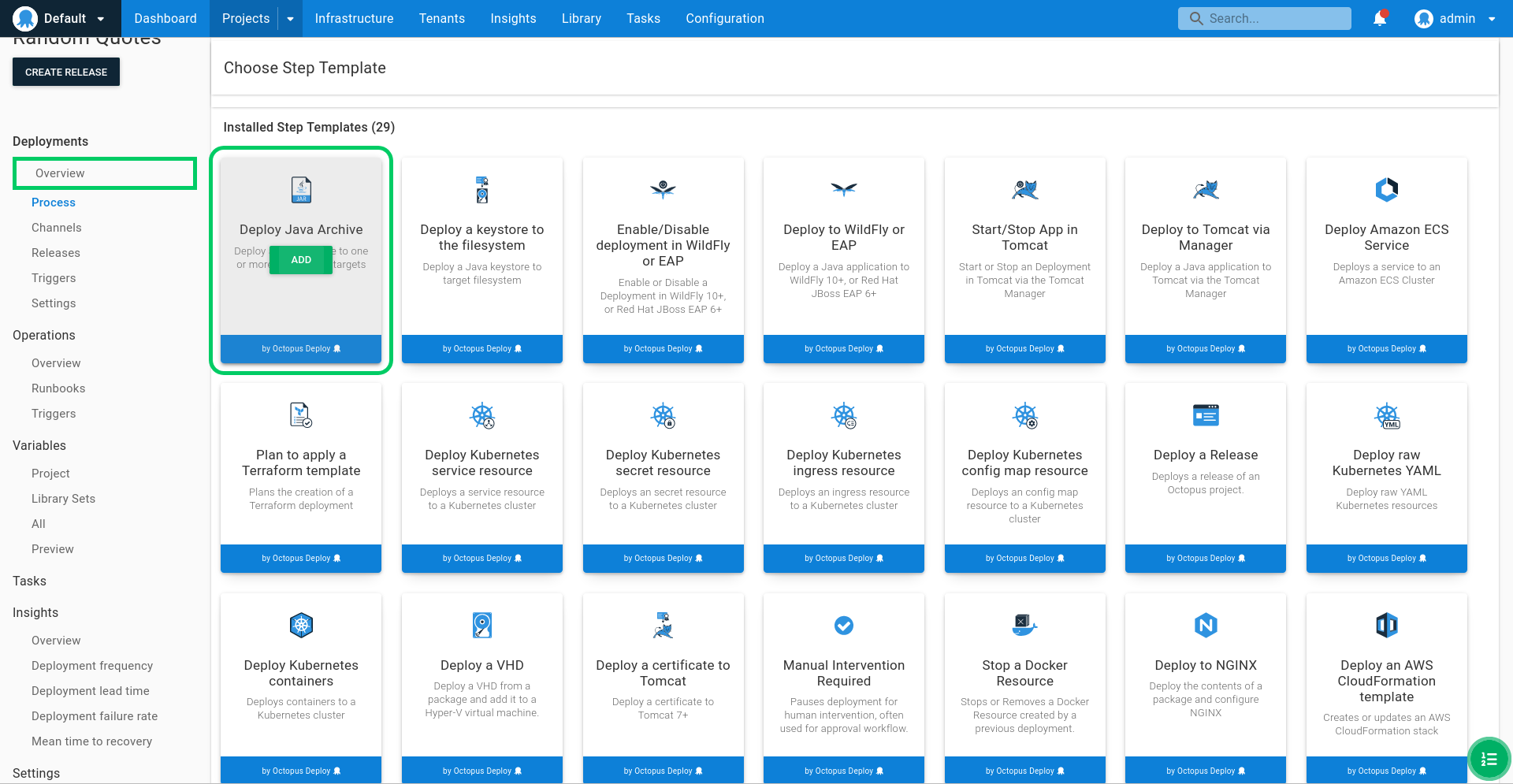Open the Library menu
The image size is (1513, 784).
(x=582, y=18)
